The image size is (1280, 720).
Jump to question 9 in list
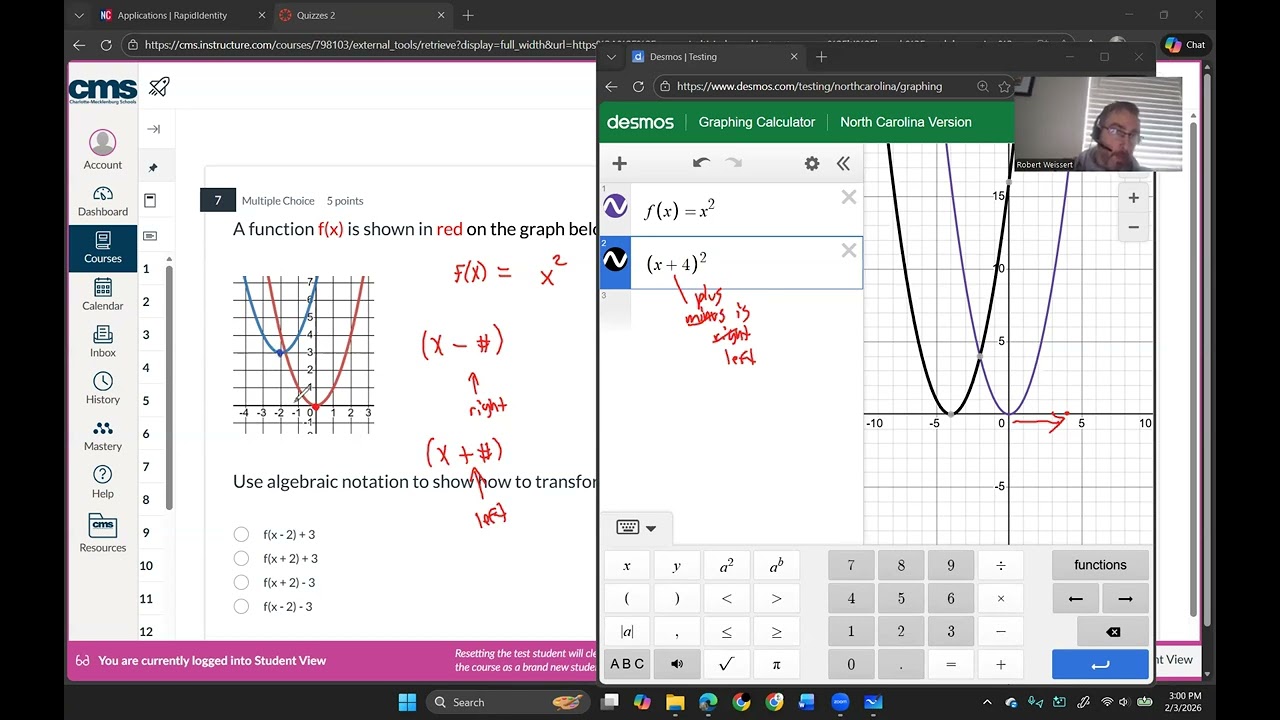(146, 533)
